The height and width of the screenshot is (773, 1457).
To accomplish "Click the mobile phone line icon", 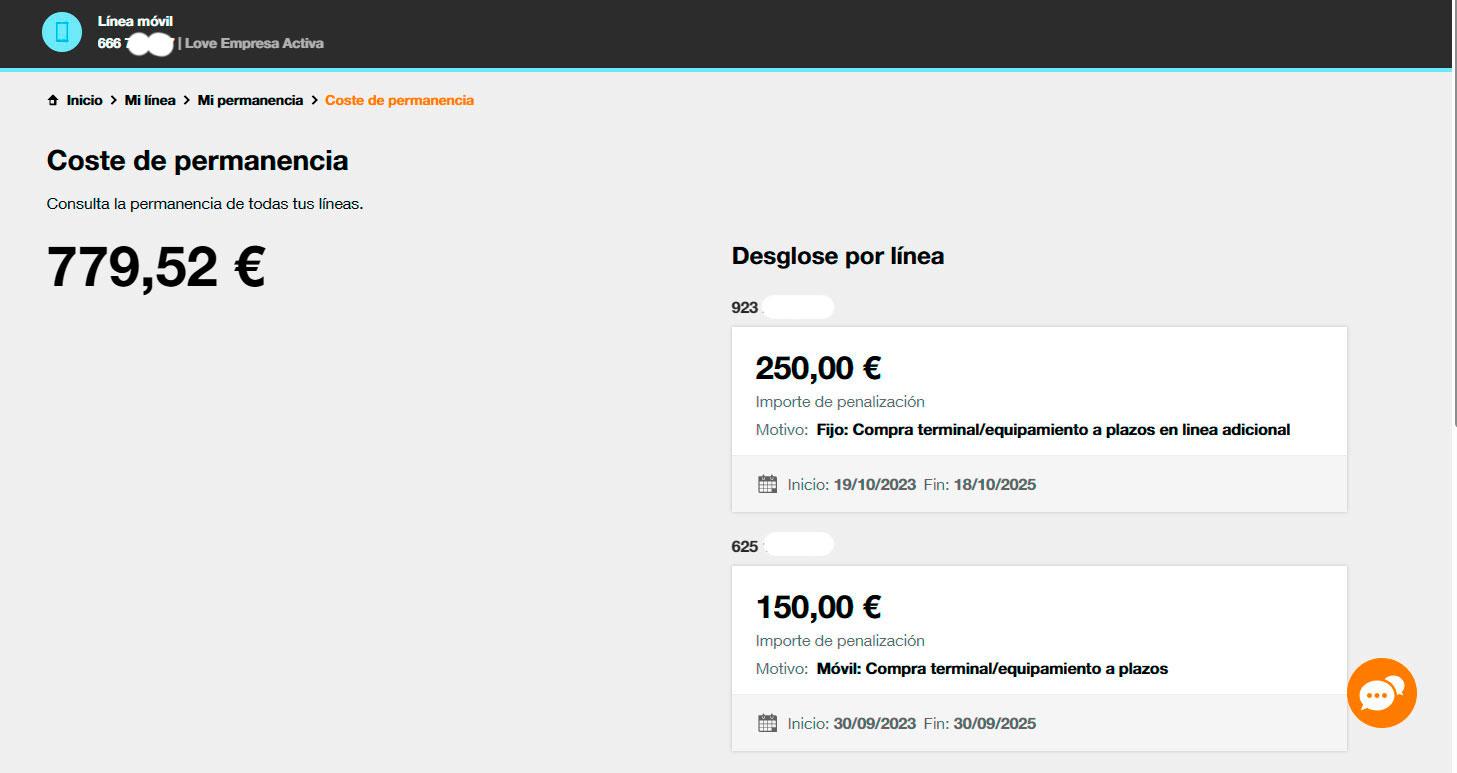I will pos(62,32).
